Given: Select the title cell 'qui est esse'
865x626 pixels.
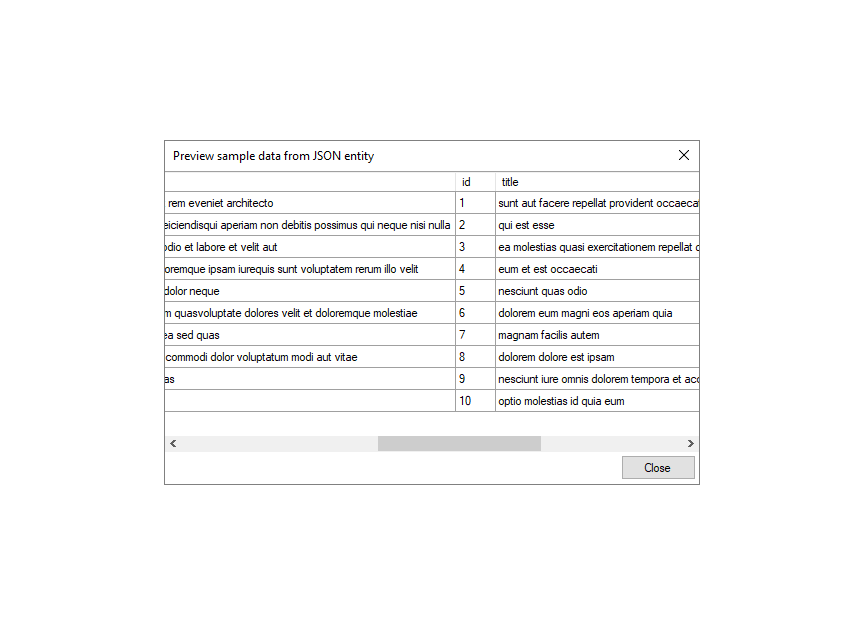Looking at the screenshot, I should [x=596, y=225].
